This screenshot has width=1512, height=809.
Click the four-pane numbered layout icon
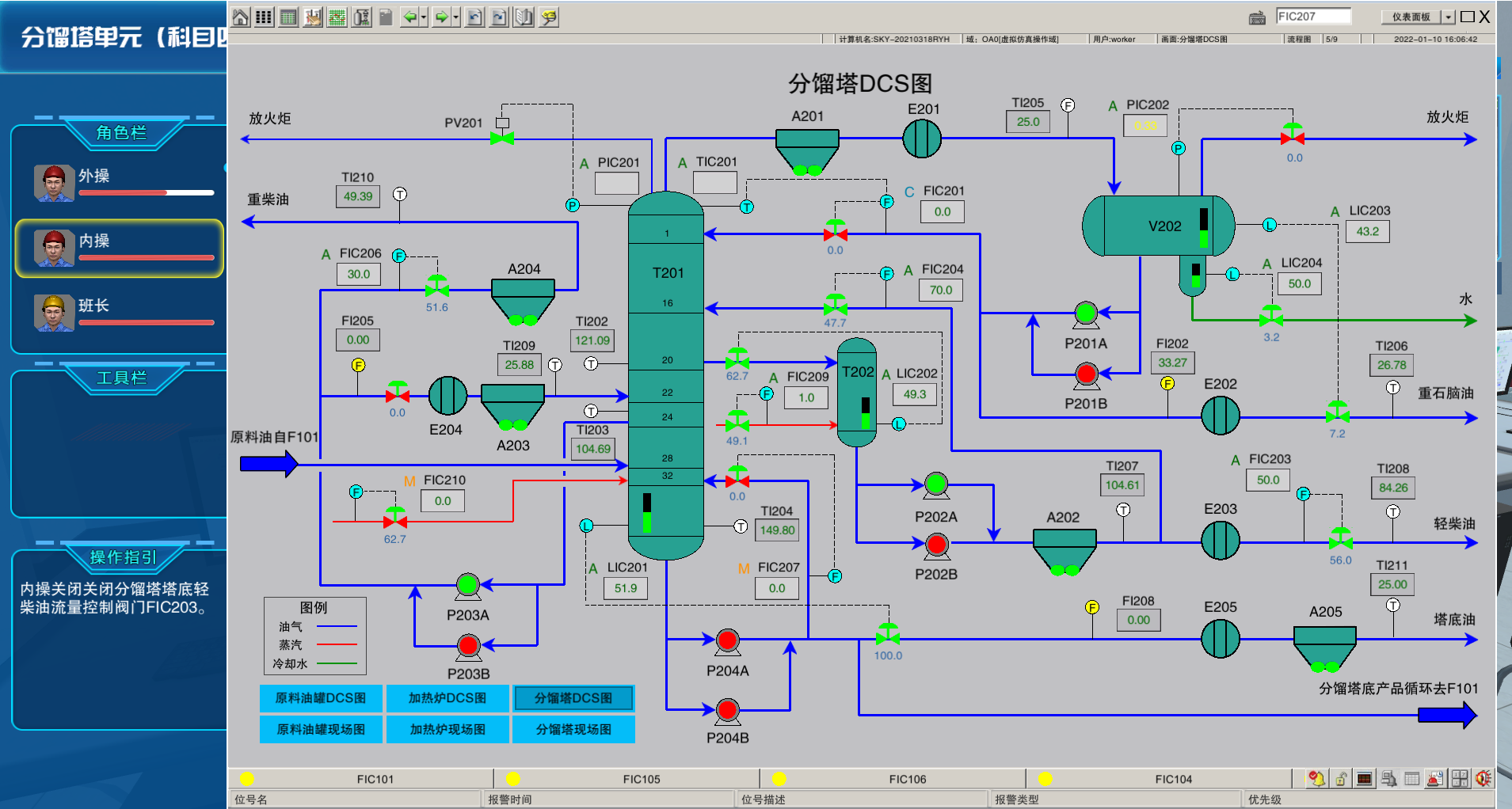(1459, 779)
